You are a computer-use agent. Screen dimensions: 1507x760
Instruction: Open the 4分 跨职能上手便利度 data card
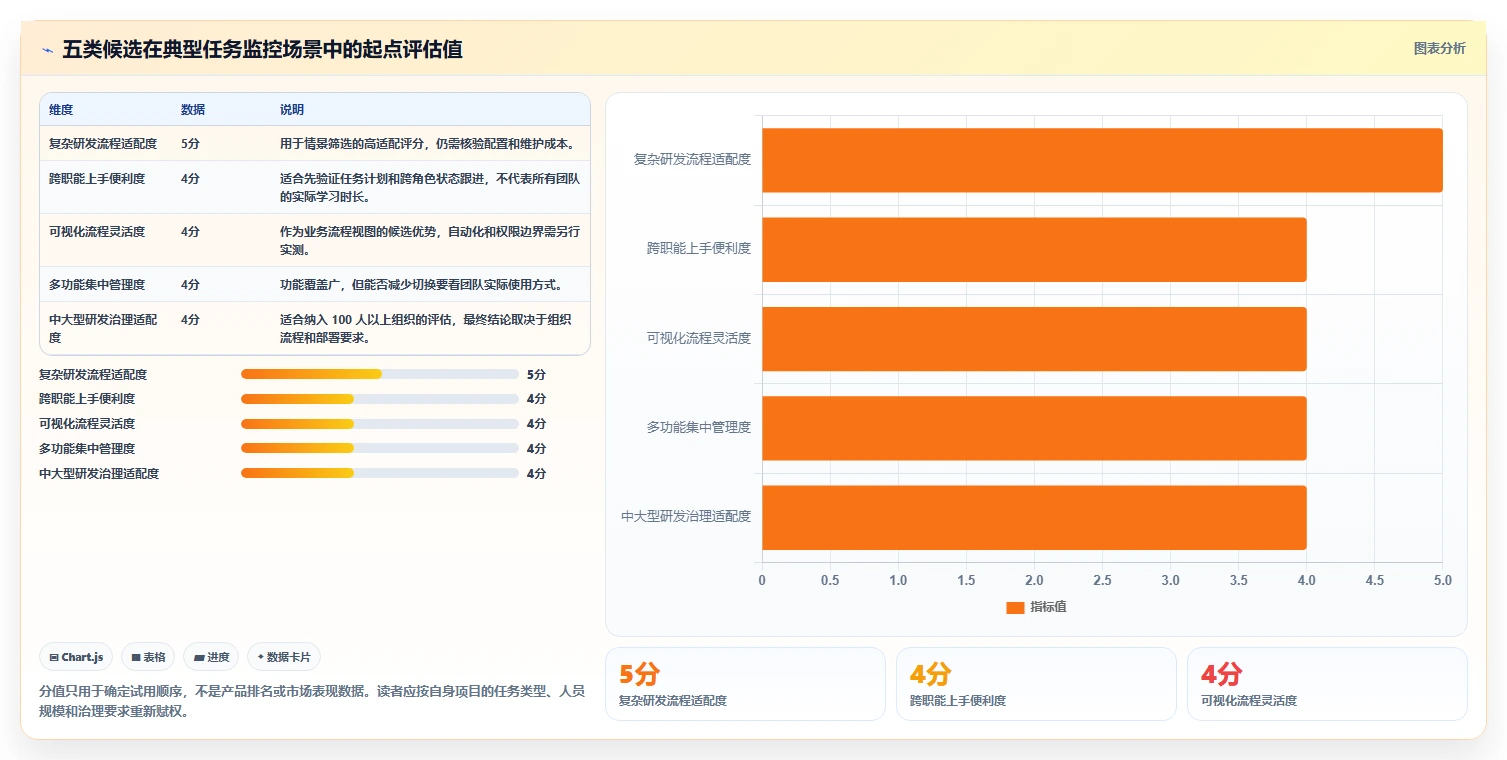[1036, 684]
